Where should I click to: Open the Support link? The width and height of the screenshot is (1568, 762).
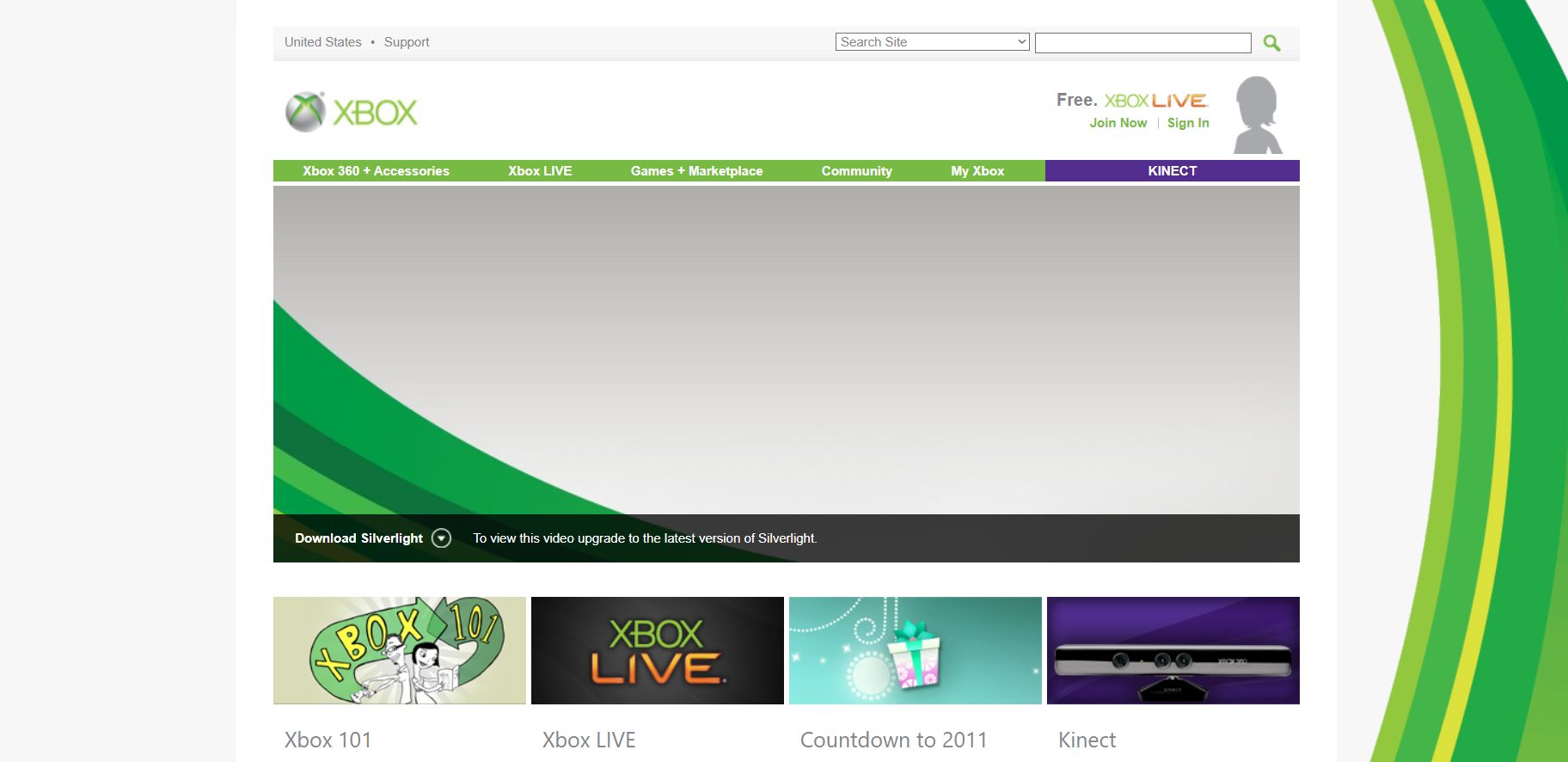pyautogui.click(x=407, y=42)
